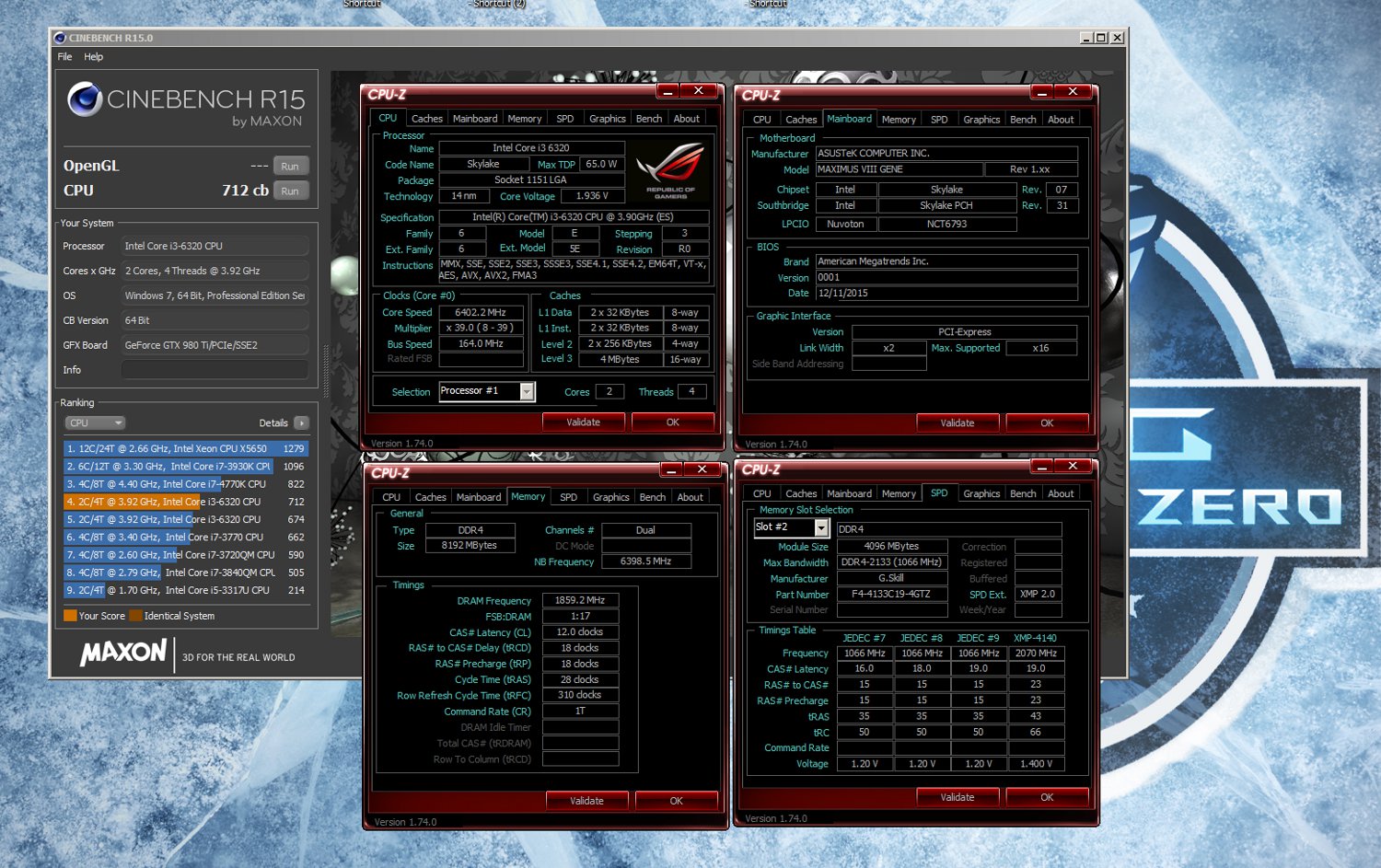Viewport: 1381px width, 868px height.
Task: Select ranking row Intel Xeon CPU X5650
Action: click(x=185, y=449)
